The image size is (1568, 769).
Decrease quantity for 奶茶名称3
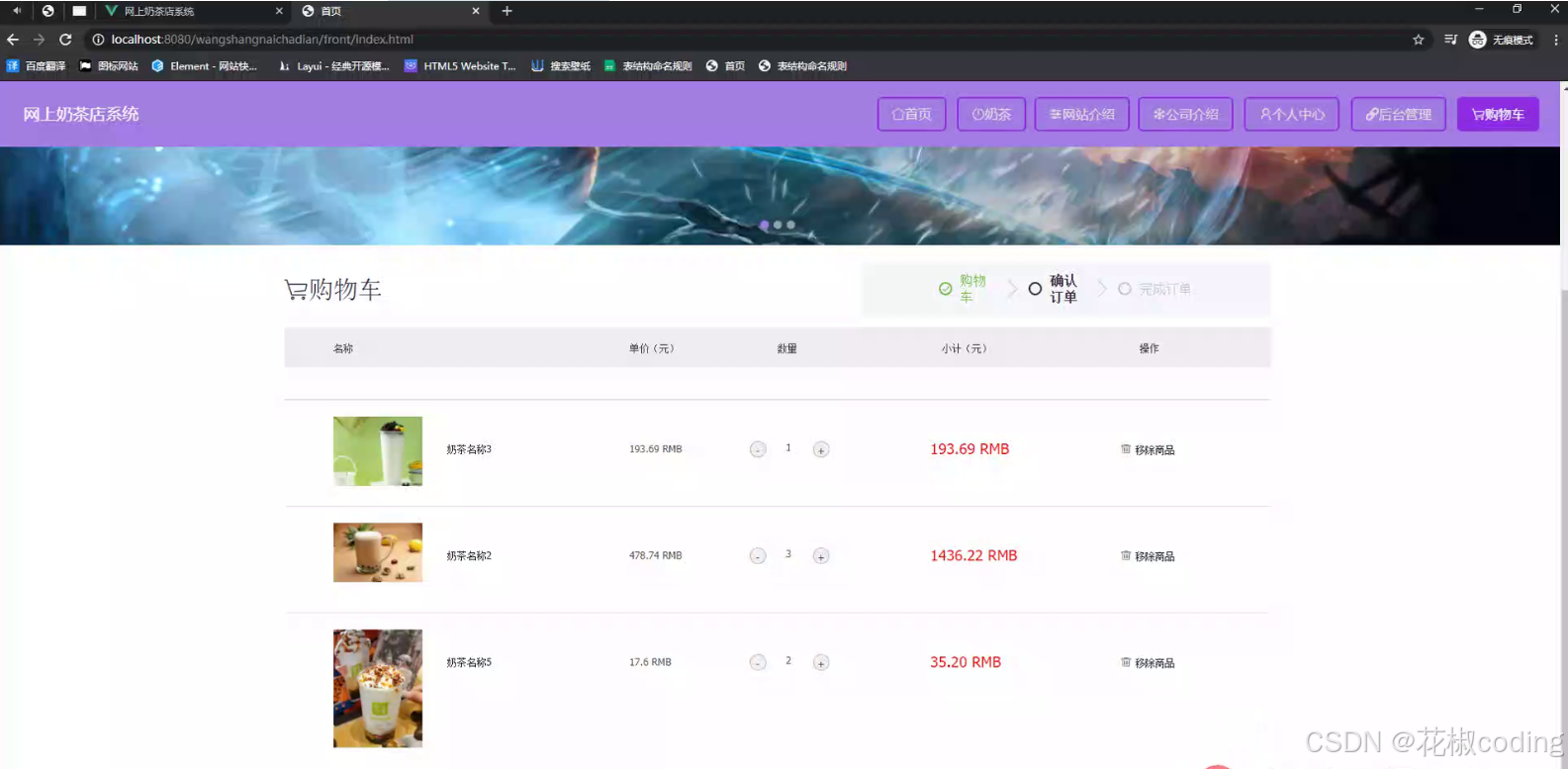point(758,449)
